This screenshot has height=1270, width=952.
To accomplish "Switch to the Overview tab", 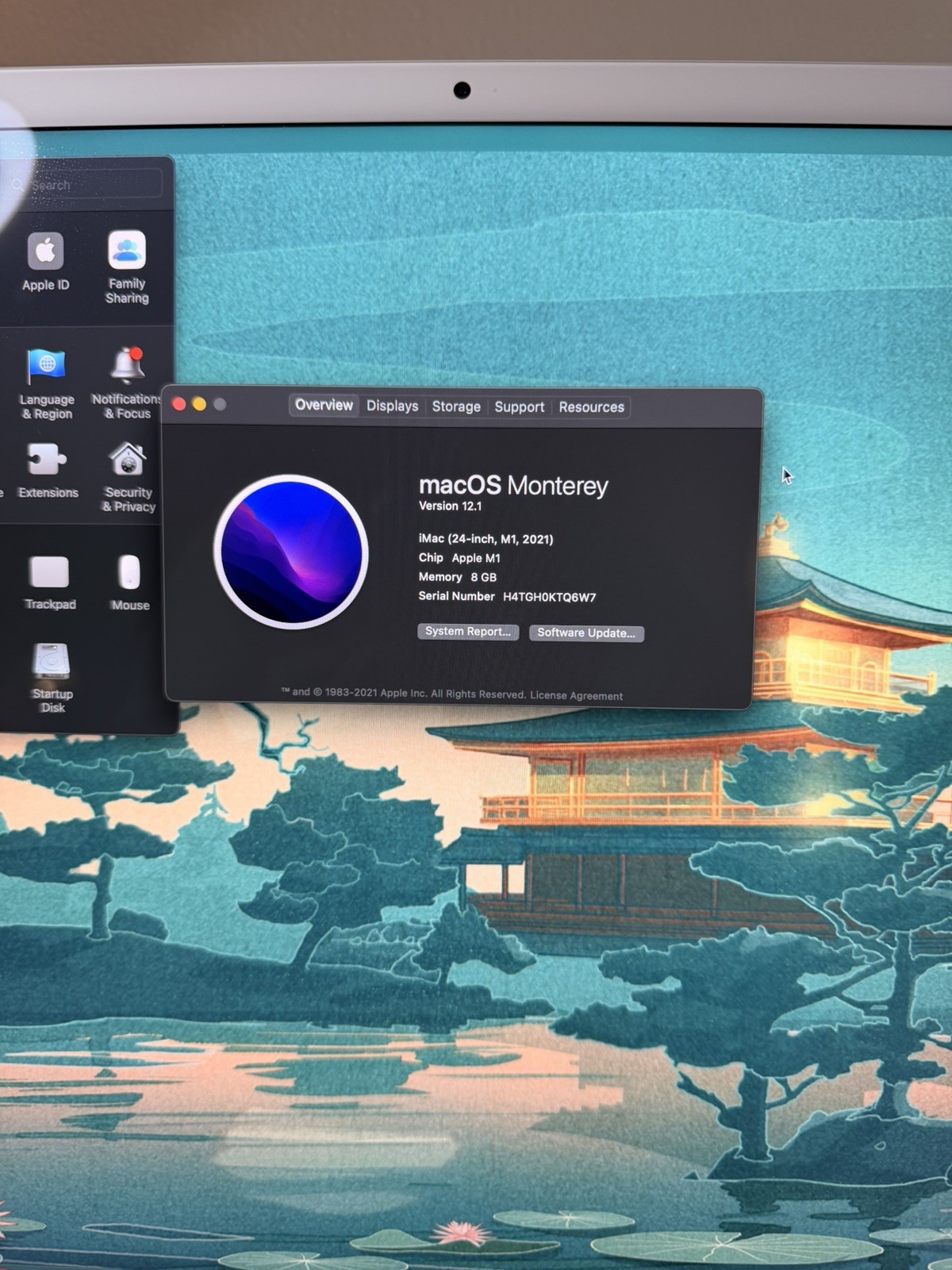I will 324,406.
